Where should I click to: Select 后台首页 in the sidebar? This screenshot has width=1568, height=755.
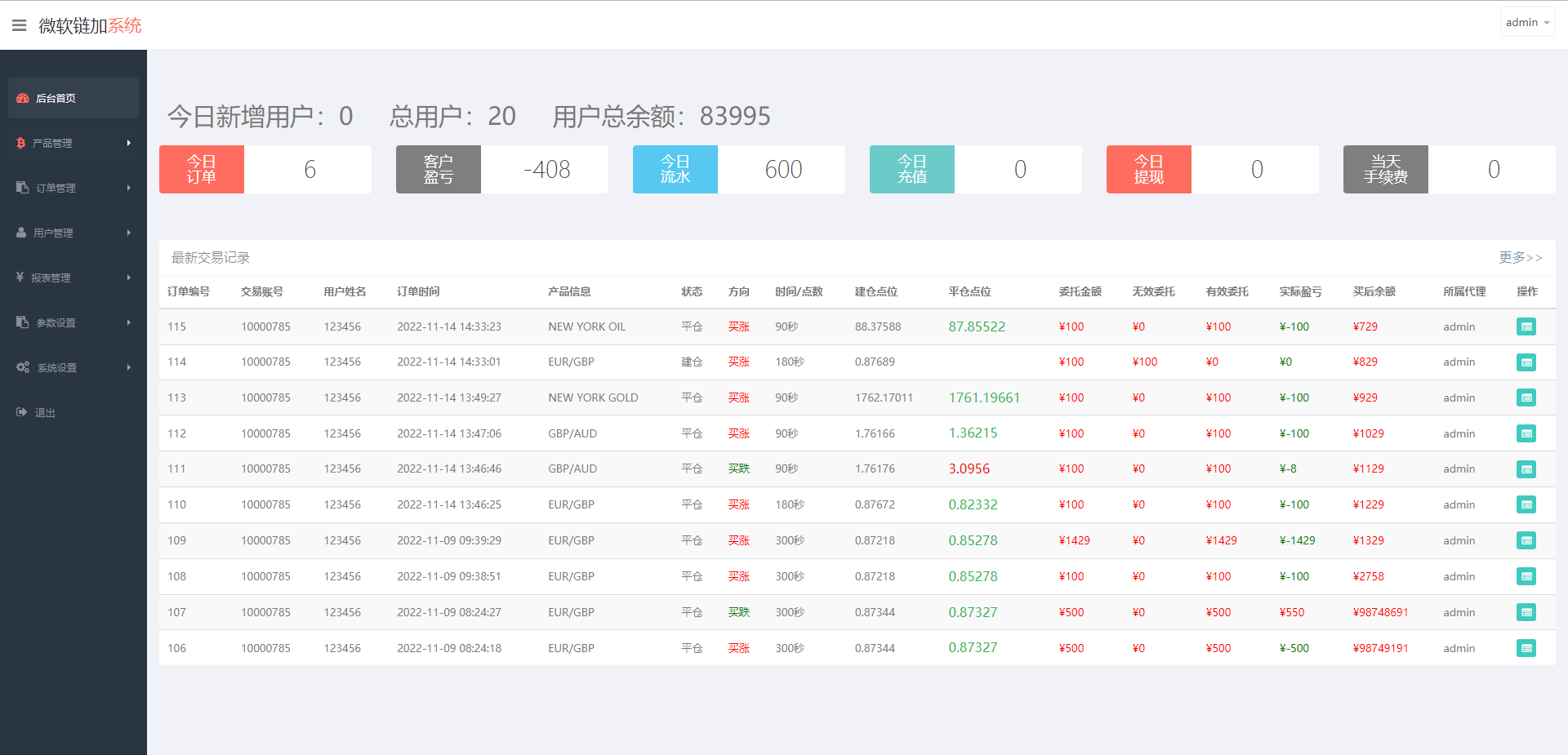[x=55, y=98]
